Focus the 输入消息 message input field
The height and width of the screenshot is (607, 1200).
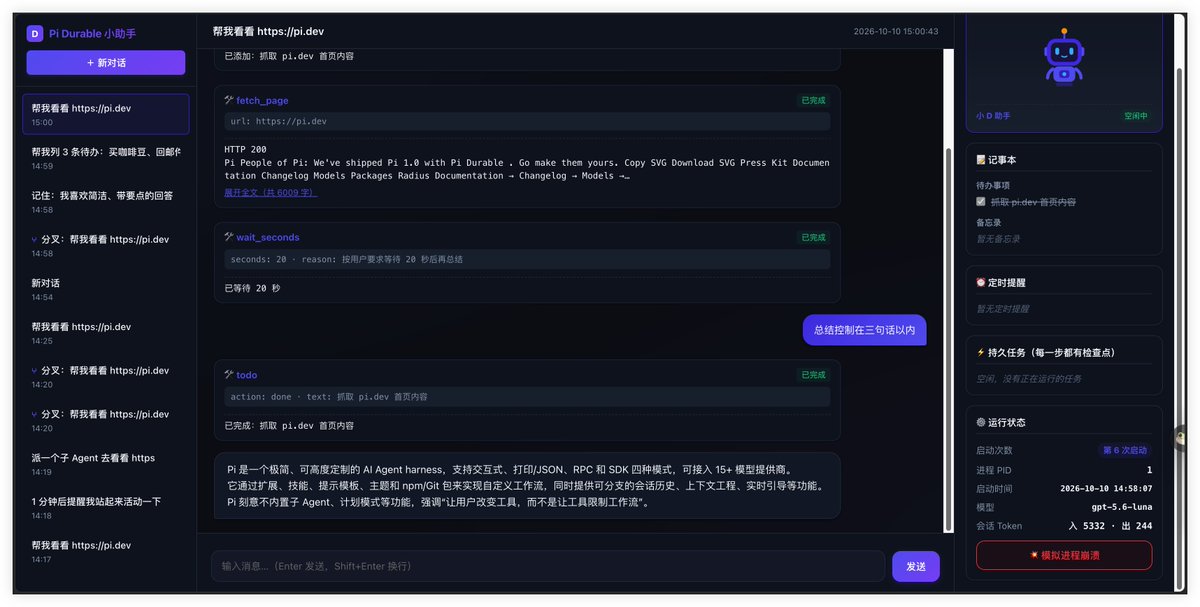click(548, 566)
